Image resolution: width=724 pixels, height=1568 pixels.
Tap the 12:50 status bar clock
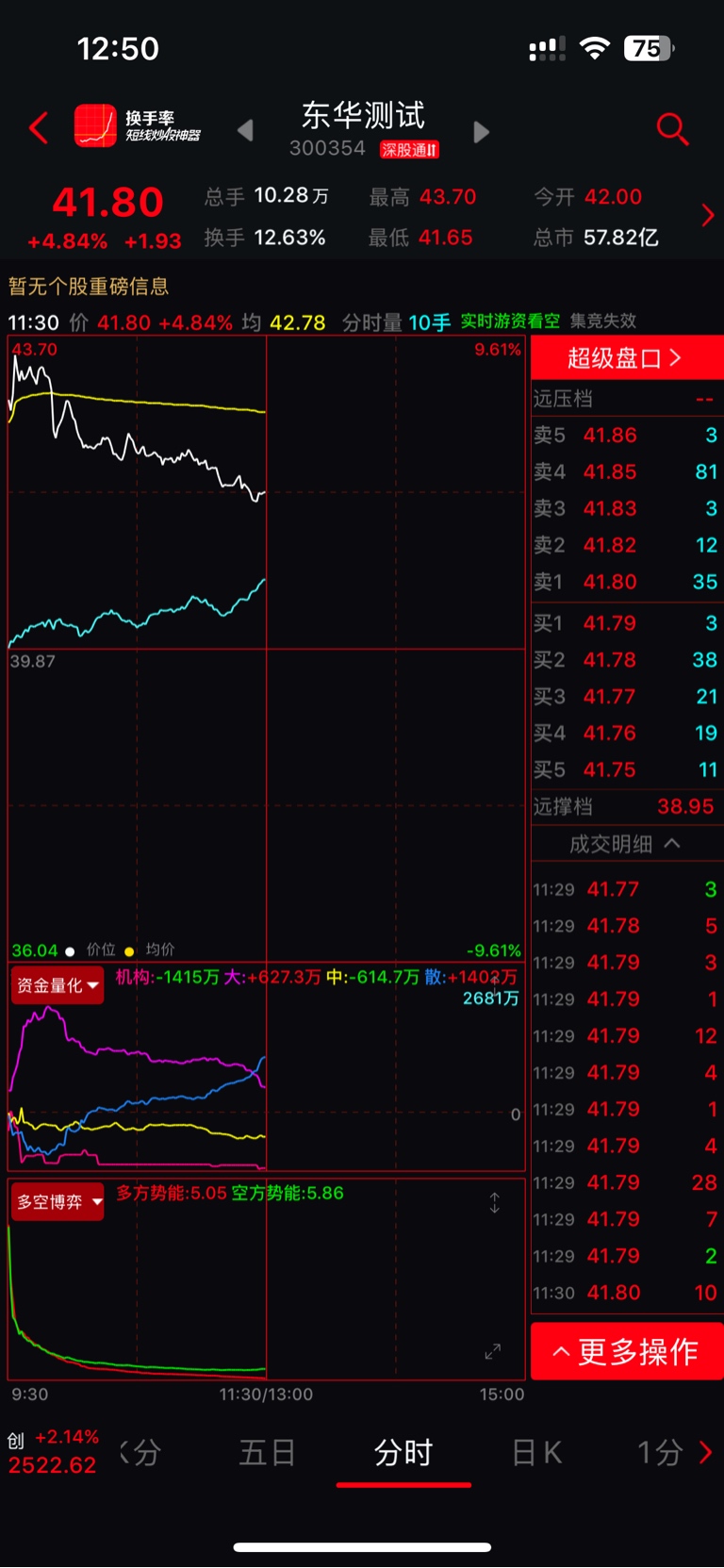click(118, 48)
